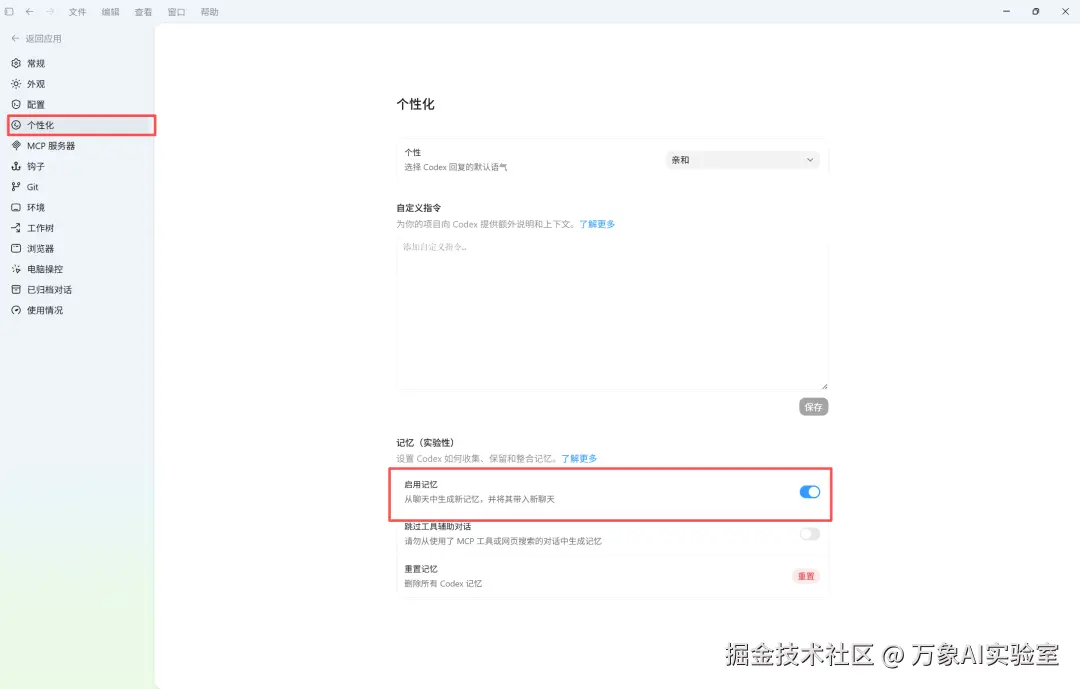
Task: Click the 记忆（实验性） section label
Action: (x=425, y=442)
